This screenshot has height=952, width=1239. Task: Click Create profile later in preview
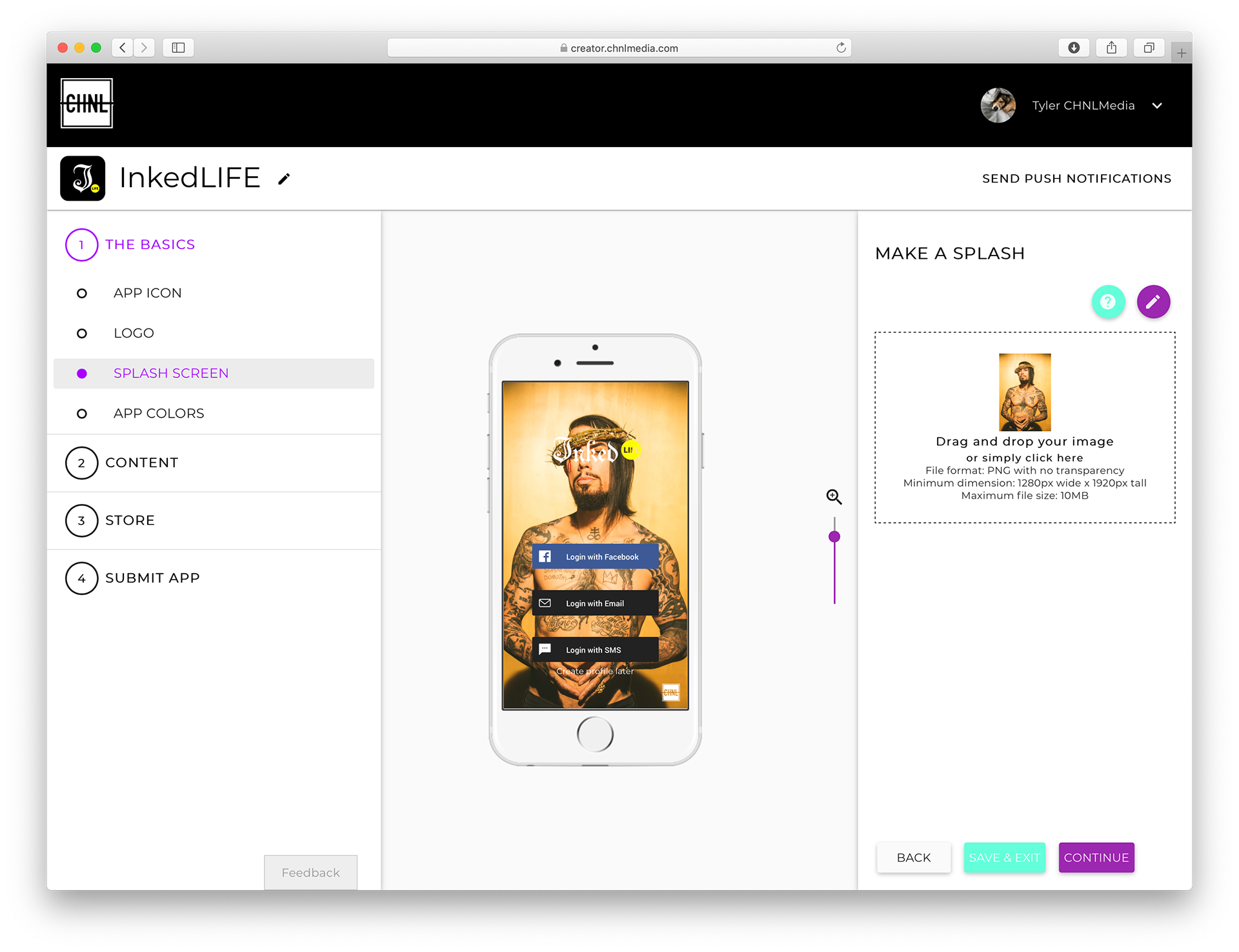[x=595, y=671]
